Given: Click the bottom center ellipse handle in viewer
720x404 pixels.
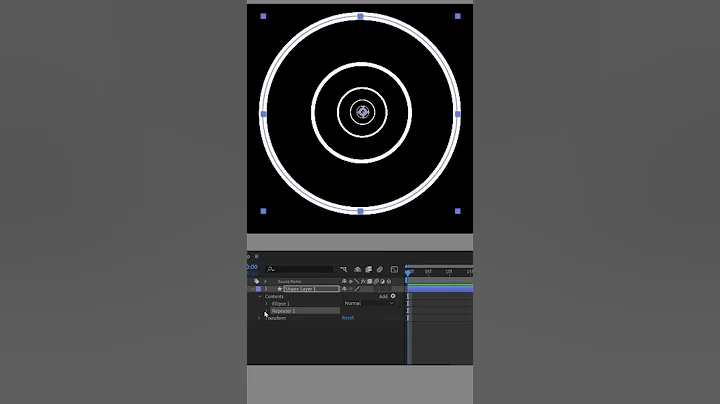Looking at the screenshot, I should [x=360, y=211].
